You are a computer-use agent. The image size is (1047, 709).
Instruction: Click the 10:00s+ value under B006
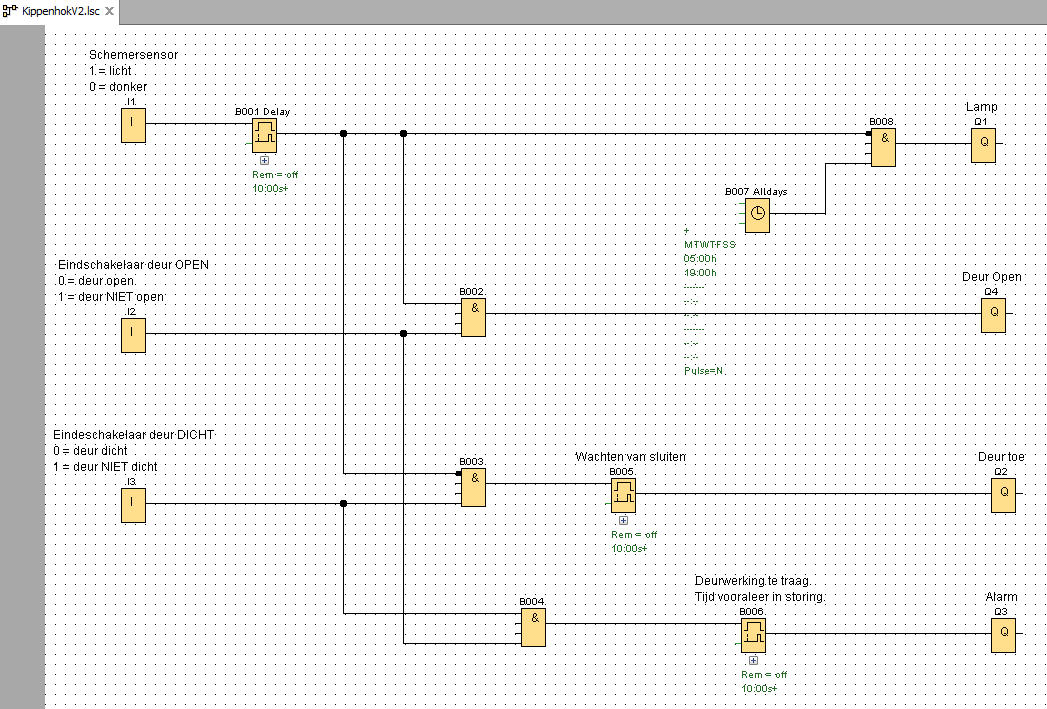[x=760, y=689]
